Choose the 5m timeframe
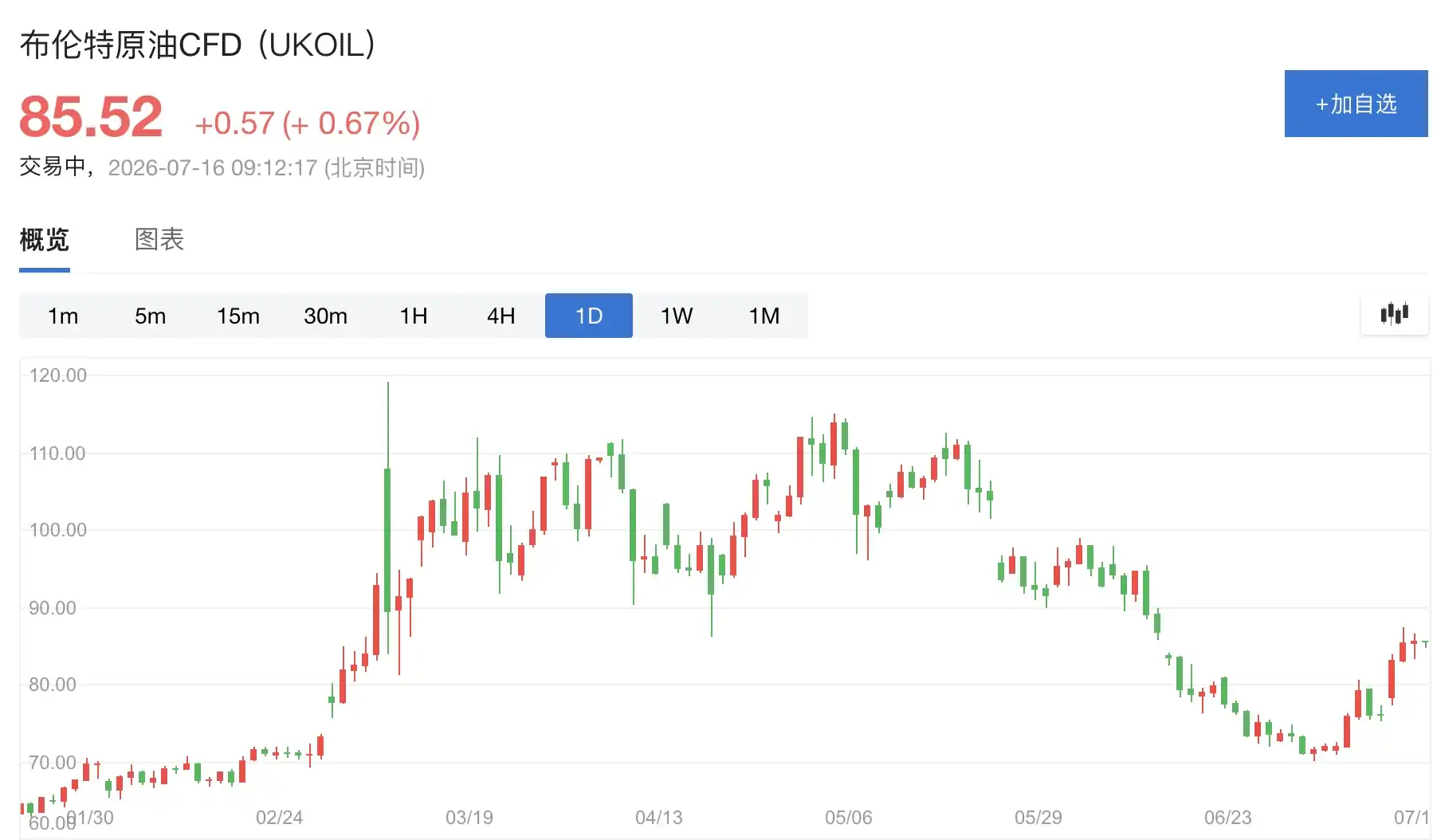This screenshot has width=1433, height=840. (151, 316)
